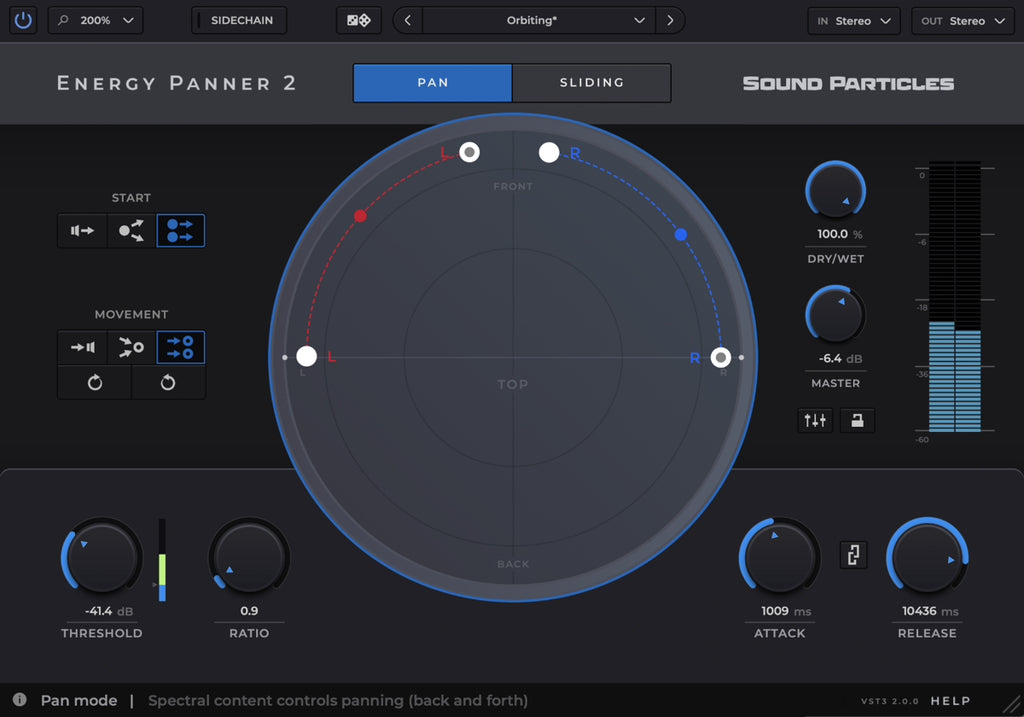Click the red moving position dot

coord(360,215)
